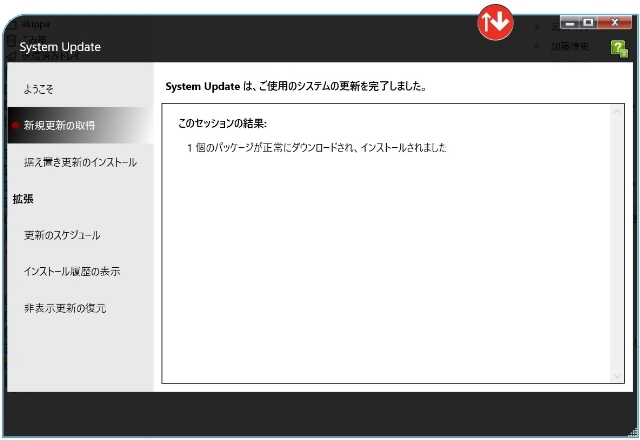Viewport: 640px width, 440px height.
Task: Click the 拡張 section heading
Action: [x=23, y=199]
